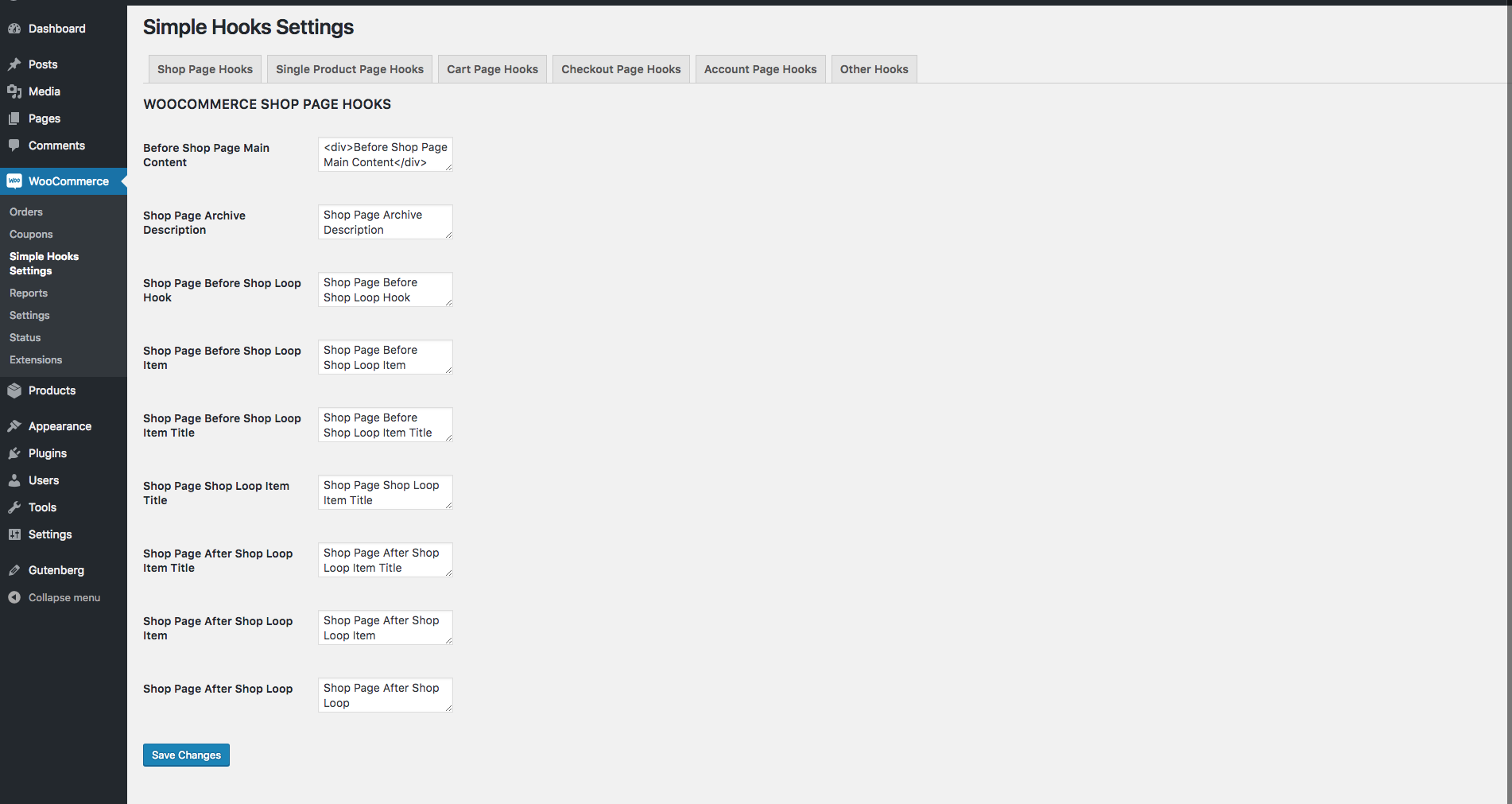Open the Dashboard icon in sidebar
Image resolution: width=1512 pixels, height=804 pixels.
pyautogui.click(x=14, y=29)
